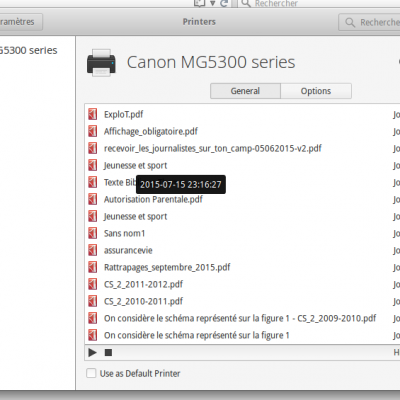The height and width of the screenshot is (400, 400).
Task: Click PDF icon beside Affichage_obligatoire.pdf
Action: (x=93, y=131)
